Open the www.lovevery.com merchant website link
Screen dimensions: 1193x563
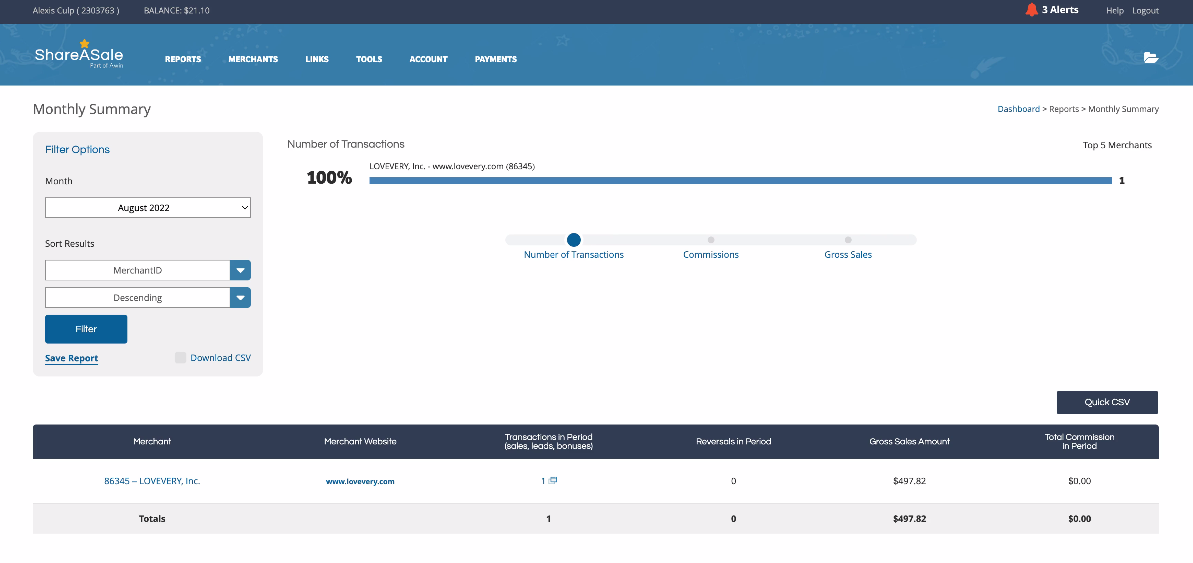[360, 482]
